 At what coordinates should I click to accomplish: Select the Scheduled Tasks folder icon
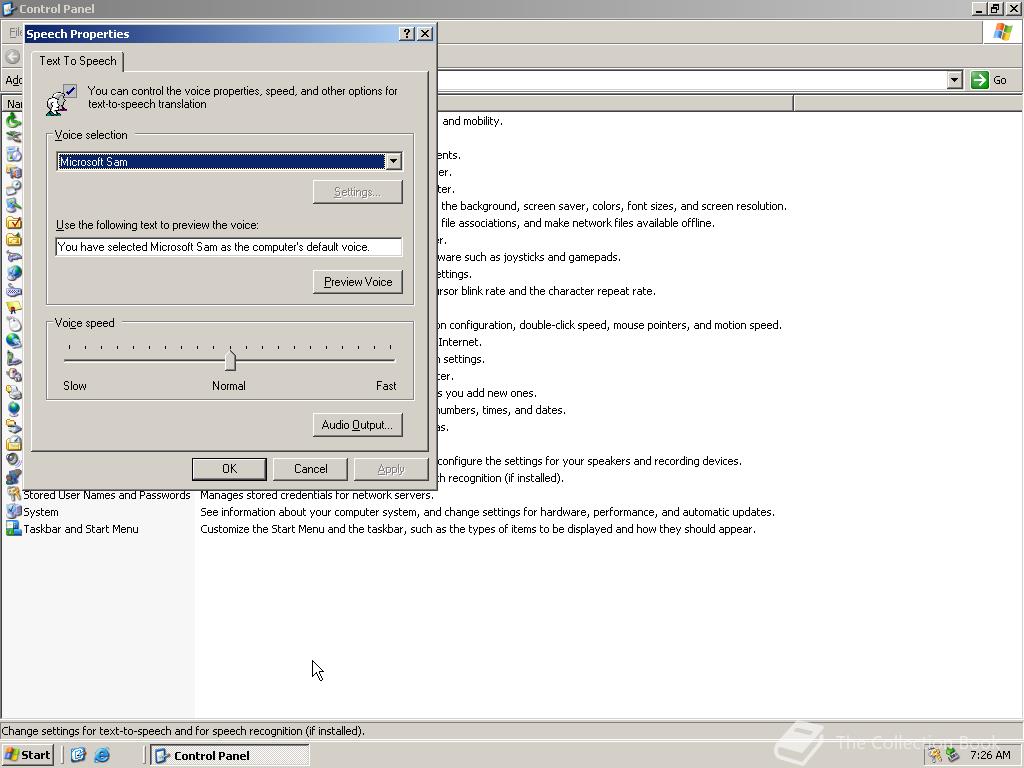pyautogui.click(x=14, y=443)
